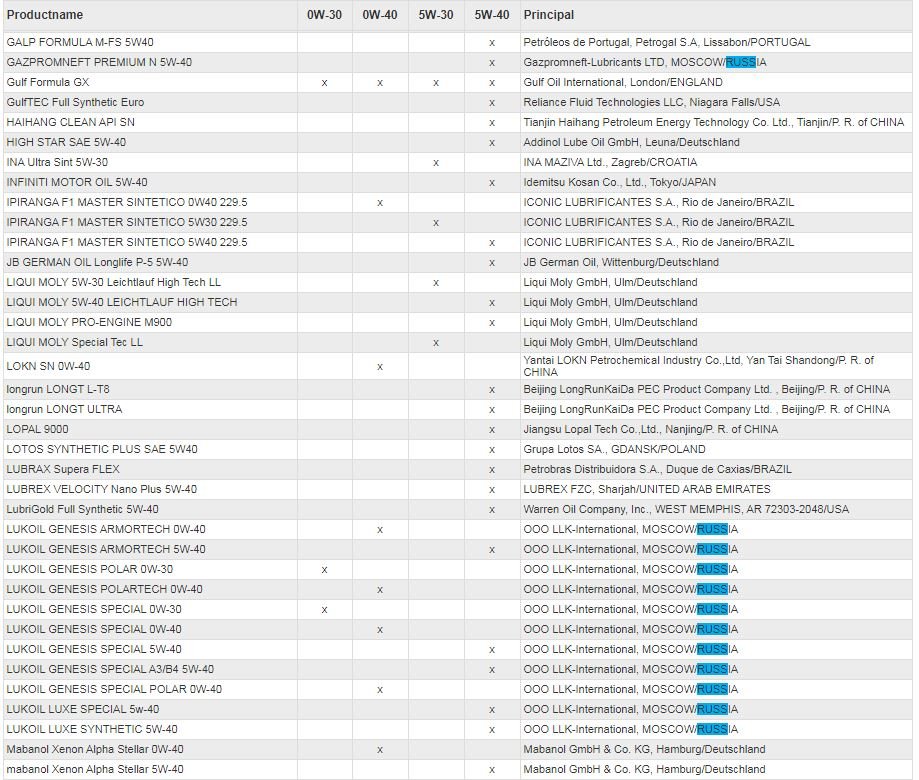The height and width of the screenshot is (780, 919).
Task: Select LUKOIL GENESIS POLAR 0W-30 product name
Action: coord(90,569)
